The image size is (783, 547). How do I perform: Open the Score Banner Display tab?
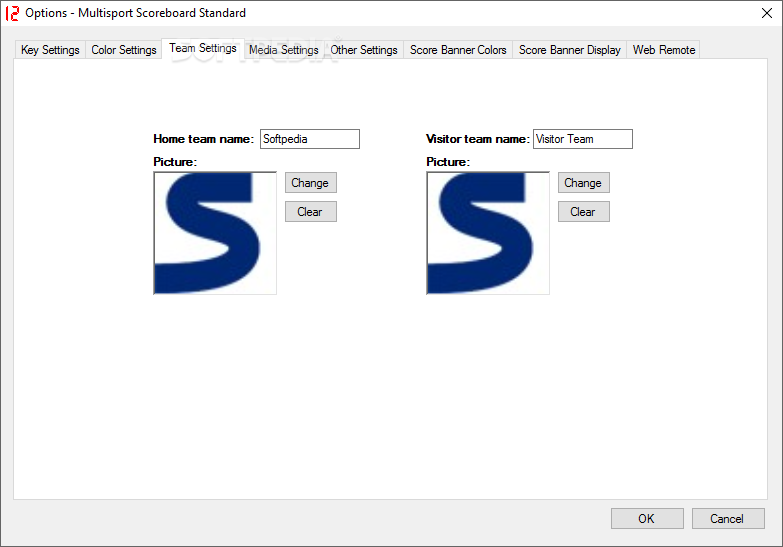point(569,50)
